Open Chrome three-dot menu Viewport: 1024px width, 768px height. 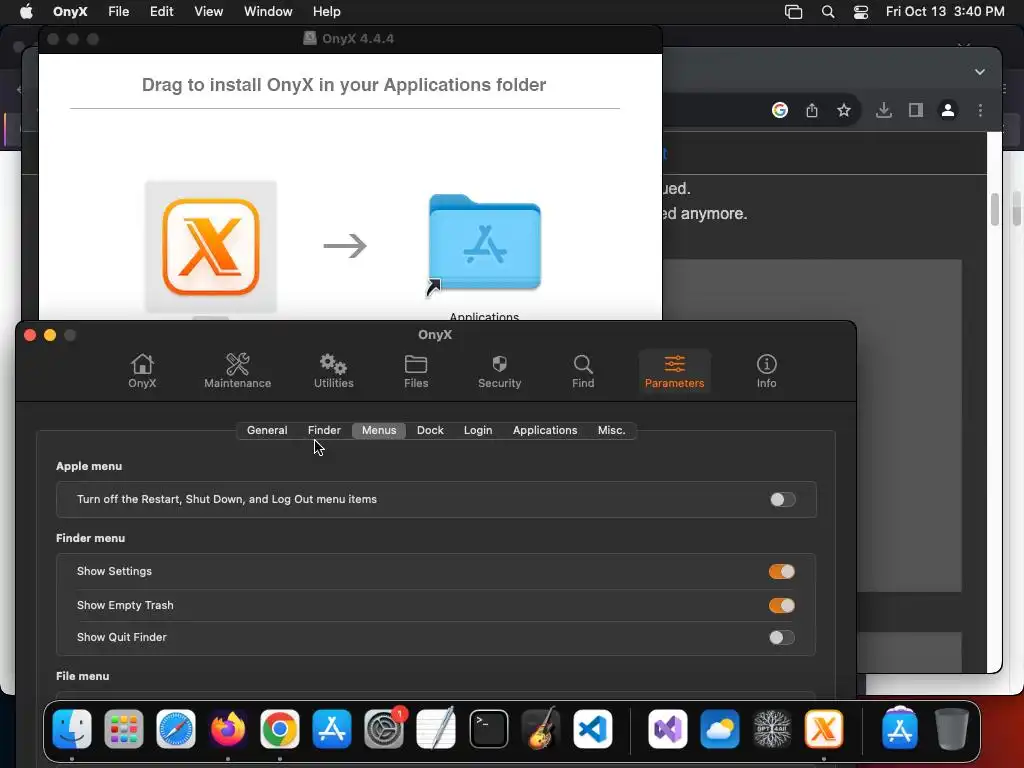coord(980,110)
